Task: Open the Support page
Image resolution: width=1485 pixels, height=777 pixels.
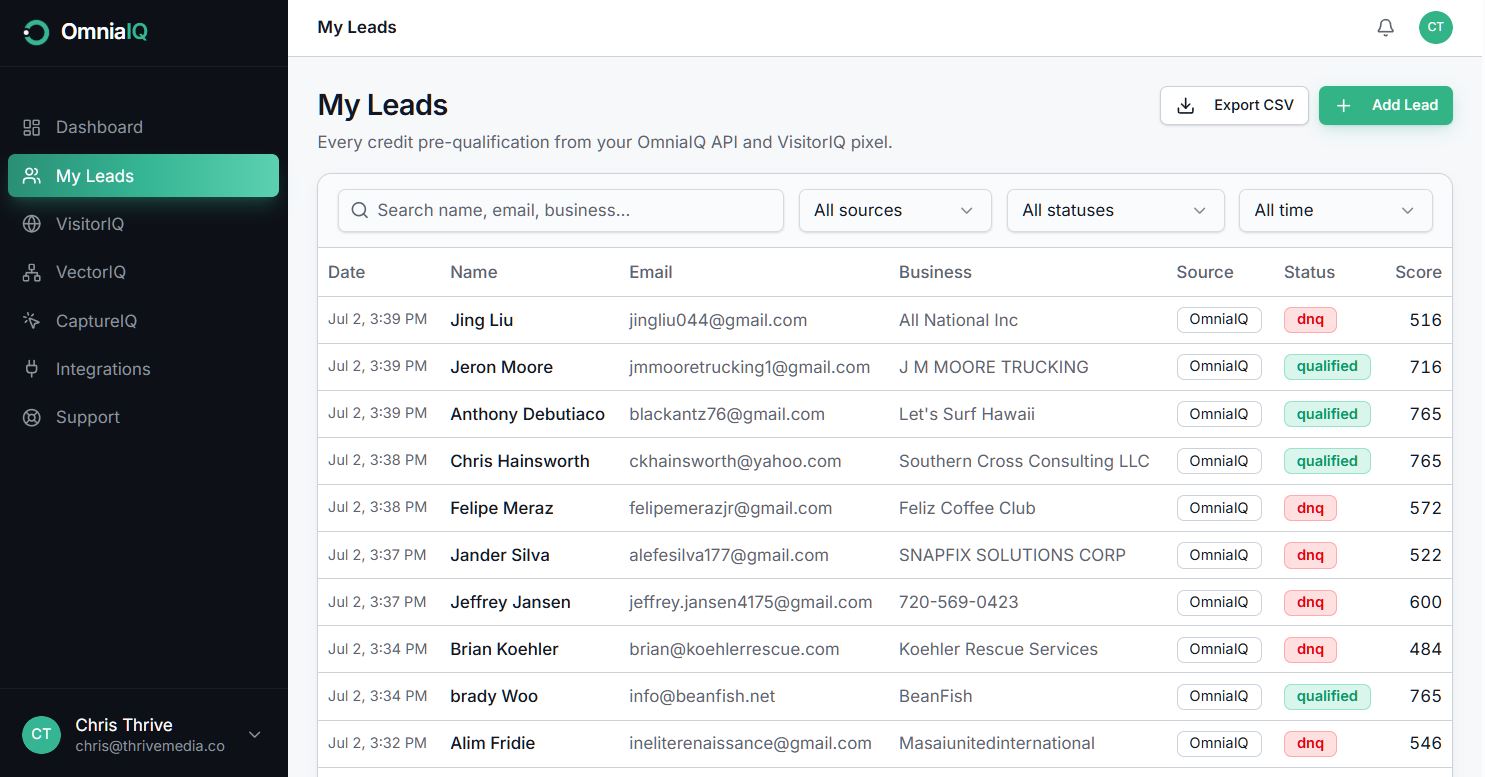Action: click(x=143, y=417)
